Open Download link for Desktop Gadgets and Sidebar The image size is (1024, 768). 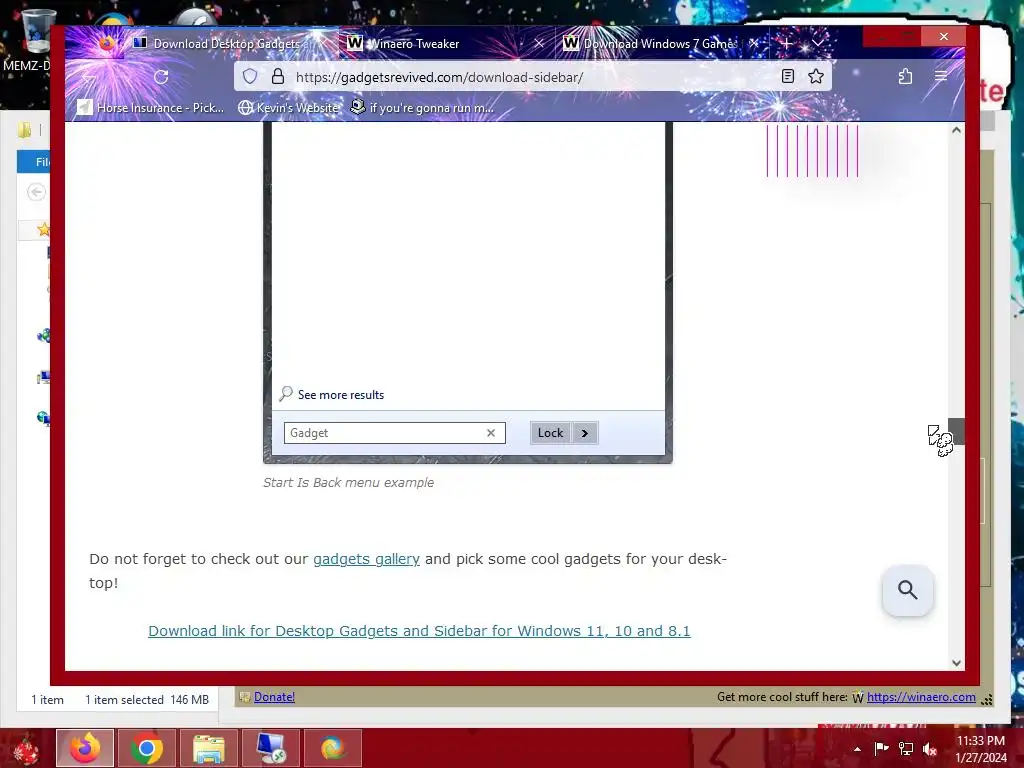(419, 631)
